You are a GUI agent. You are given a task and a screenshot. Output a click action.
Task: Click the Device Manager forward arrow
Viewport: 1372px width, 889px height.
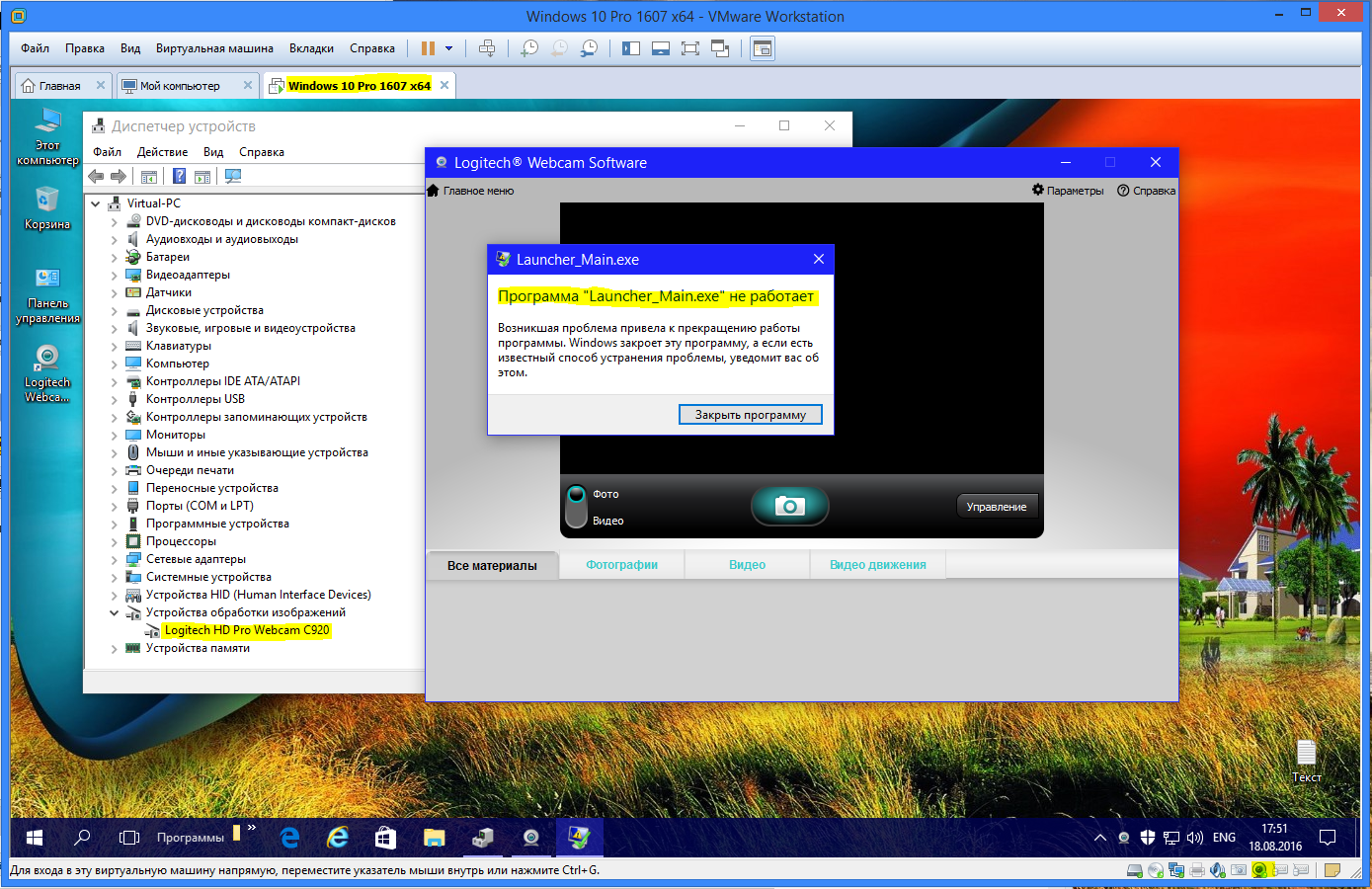(x=119, y=177)
